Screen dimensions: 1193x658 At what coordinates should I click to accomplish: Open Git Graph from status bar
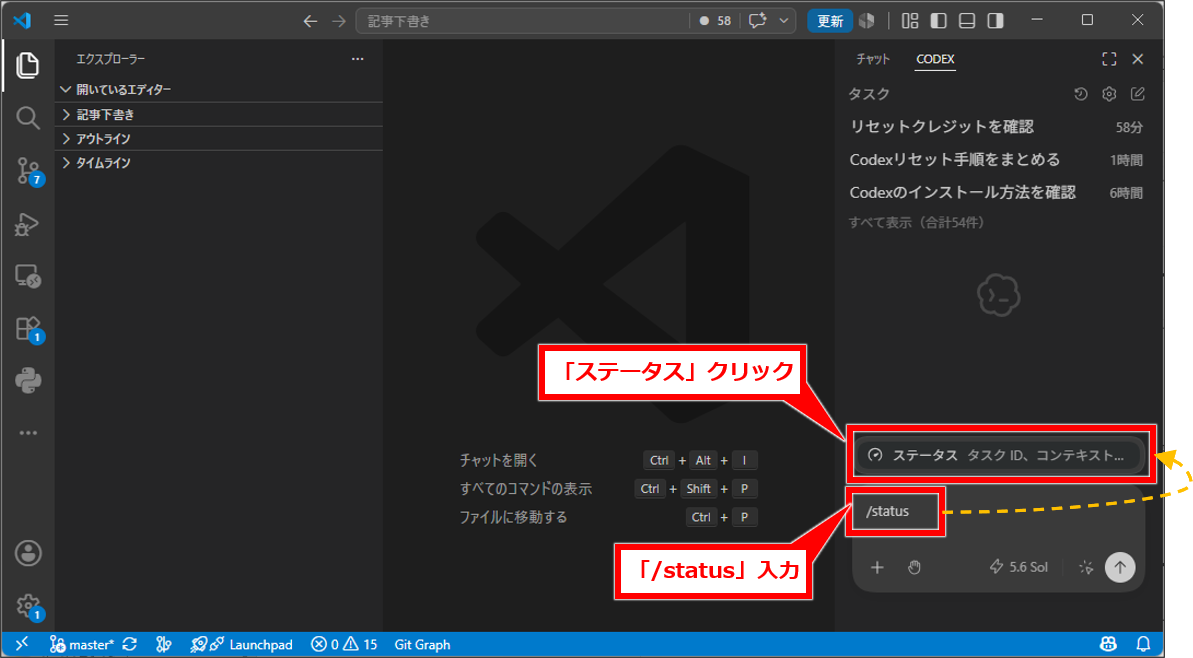coord(422,644)
